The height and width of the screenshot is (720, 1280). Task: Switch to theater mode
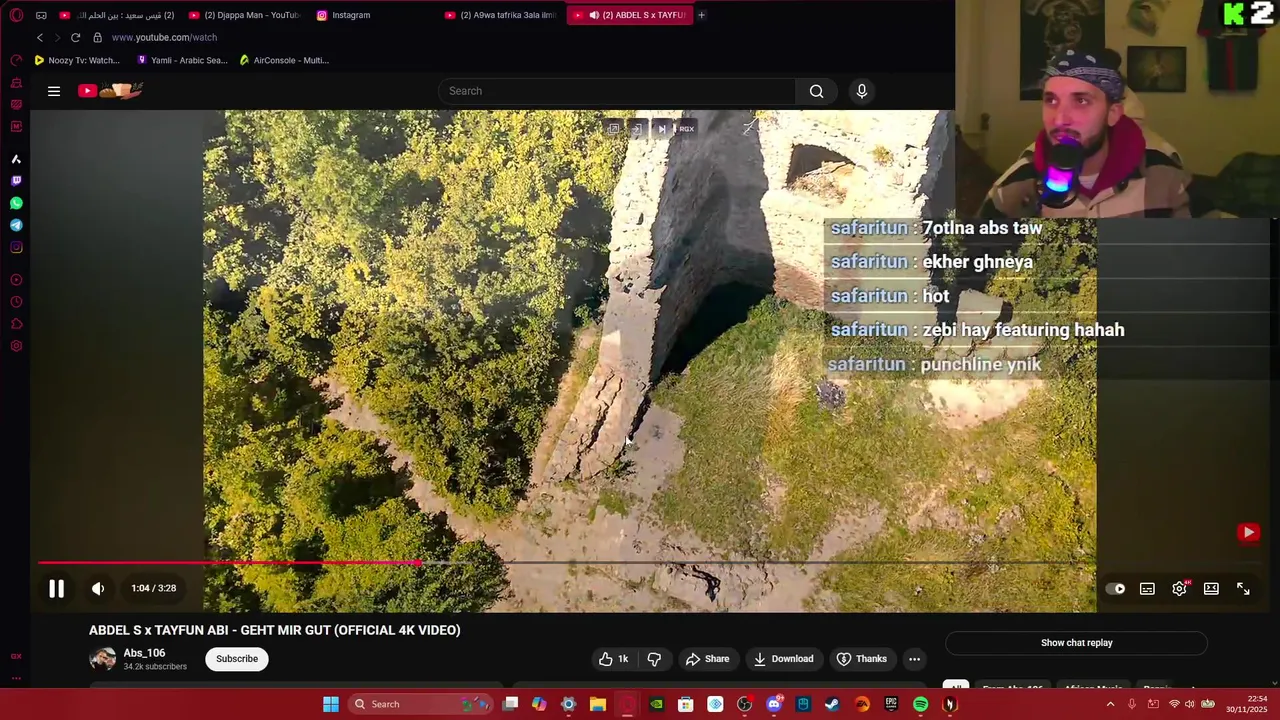1211,589
